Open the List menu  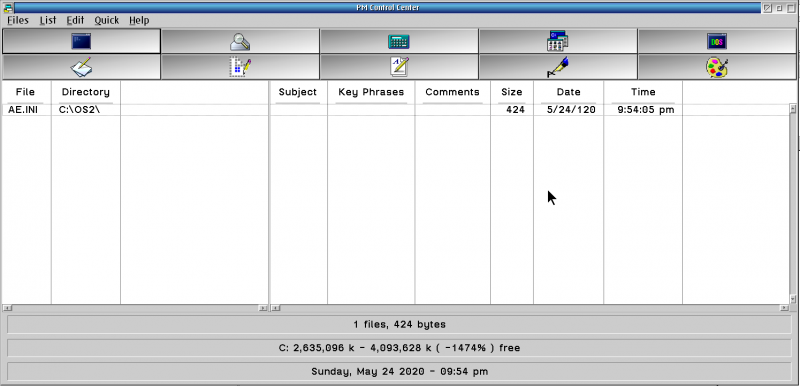click(x=48, y=20)
